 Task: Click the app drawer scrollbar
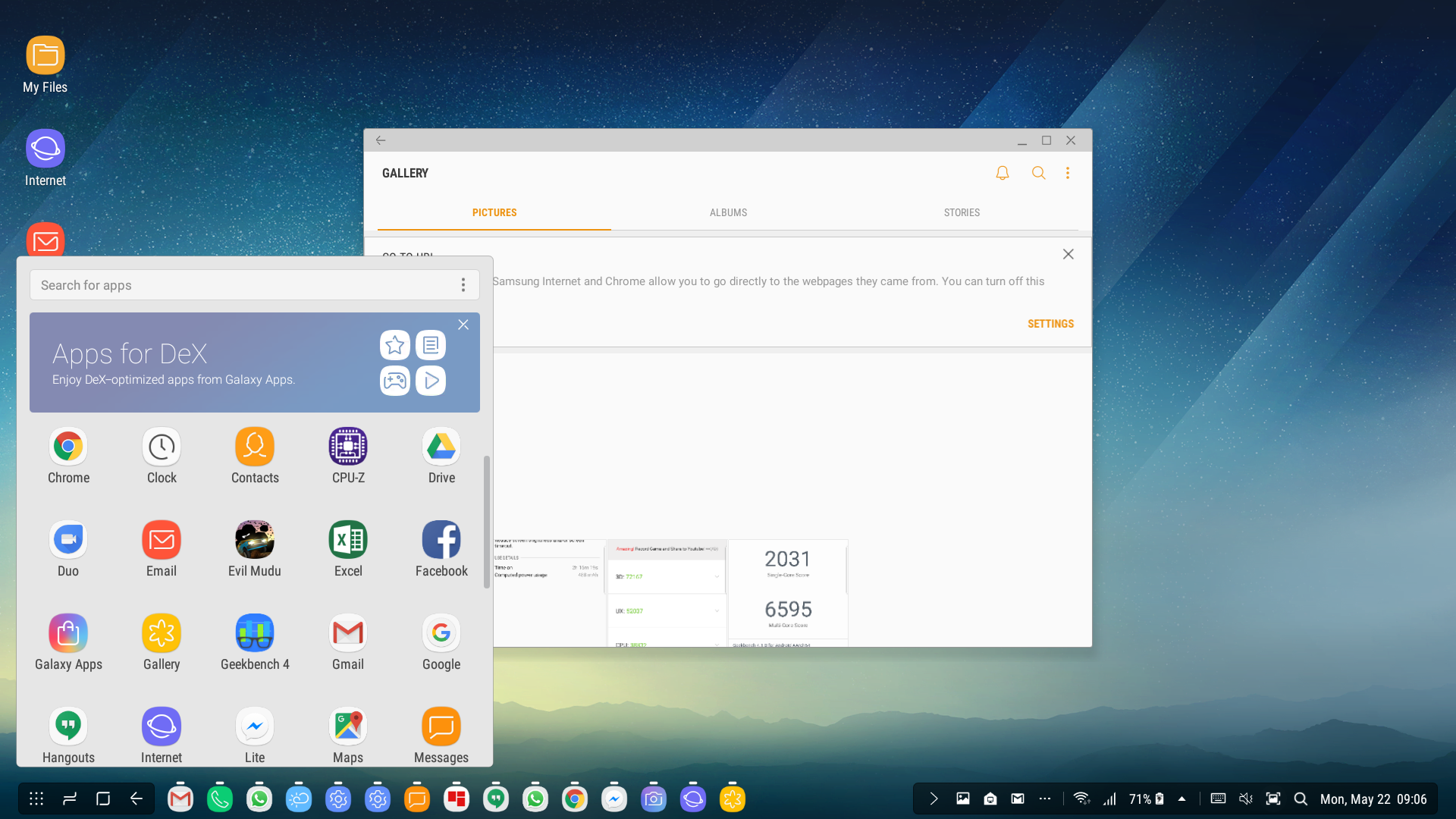[x=487, y=522]
